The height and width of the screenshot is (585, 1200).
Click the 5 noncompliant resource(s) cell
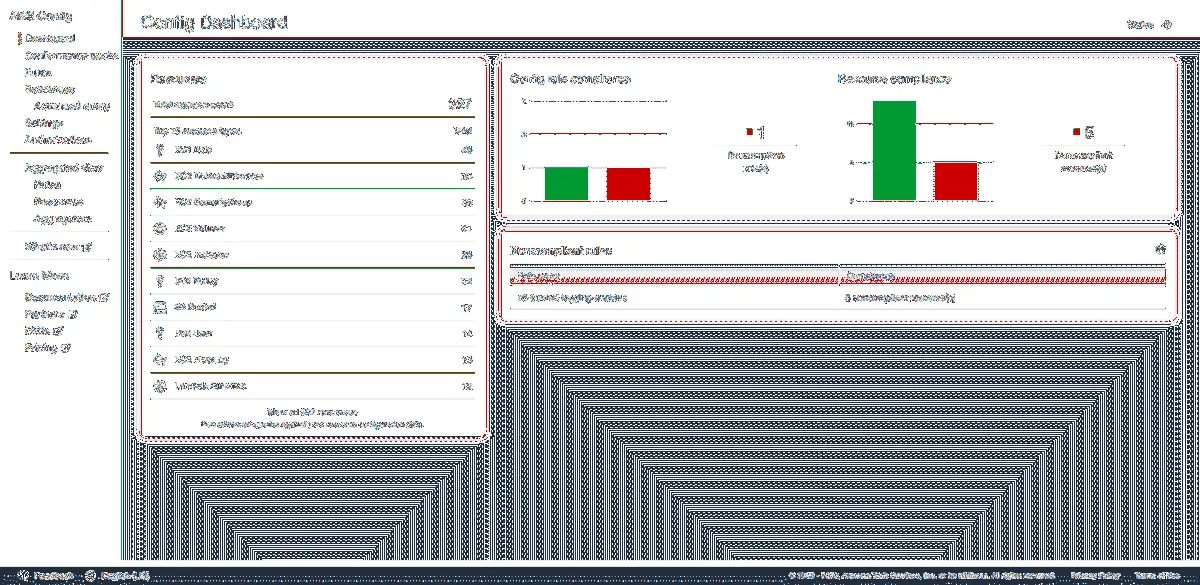901,298
